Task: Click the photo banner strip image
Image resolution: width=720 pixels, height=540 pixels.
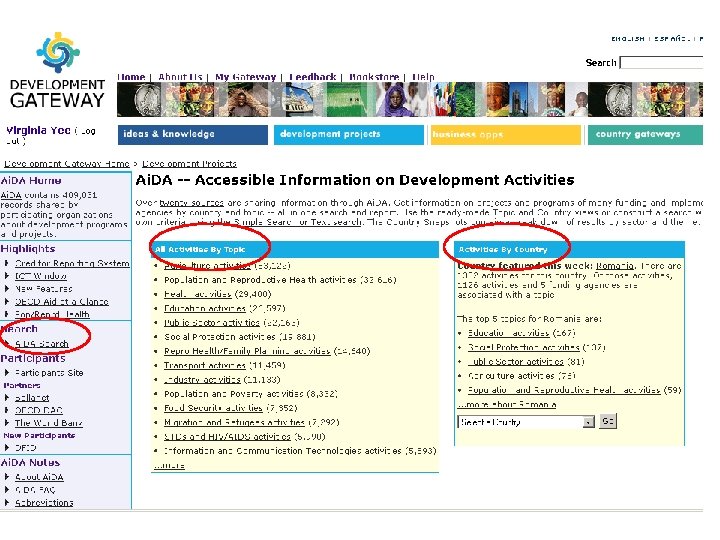Action: pos(410,99)
